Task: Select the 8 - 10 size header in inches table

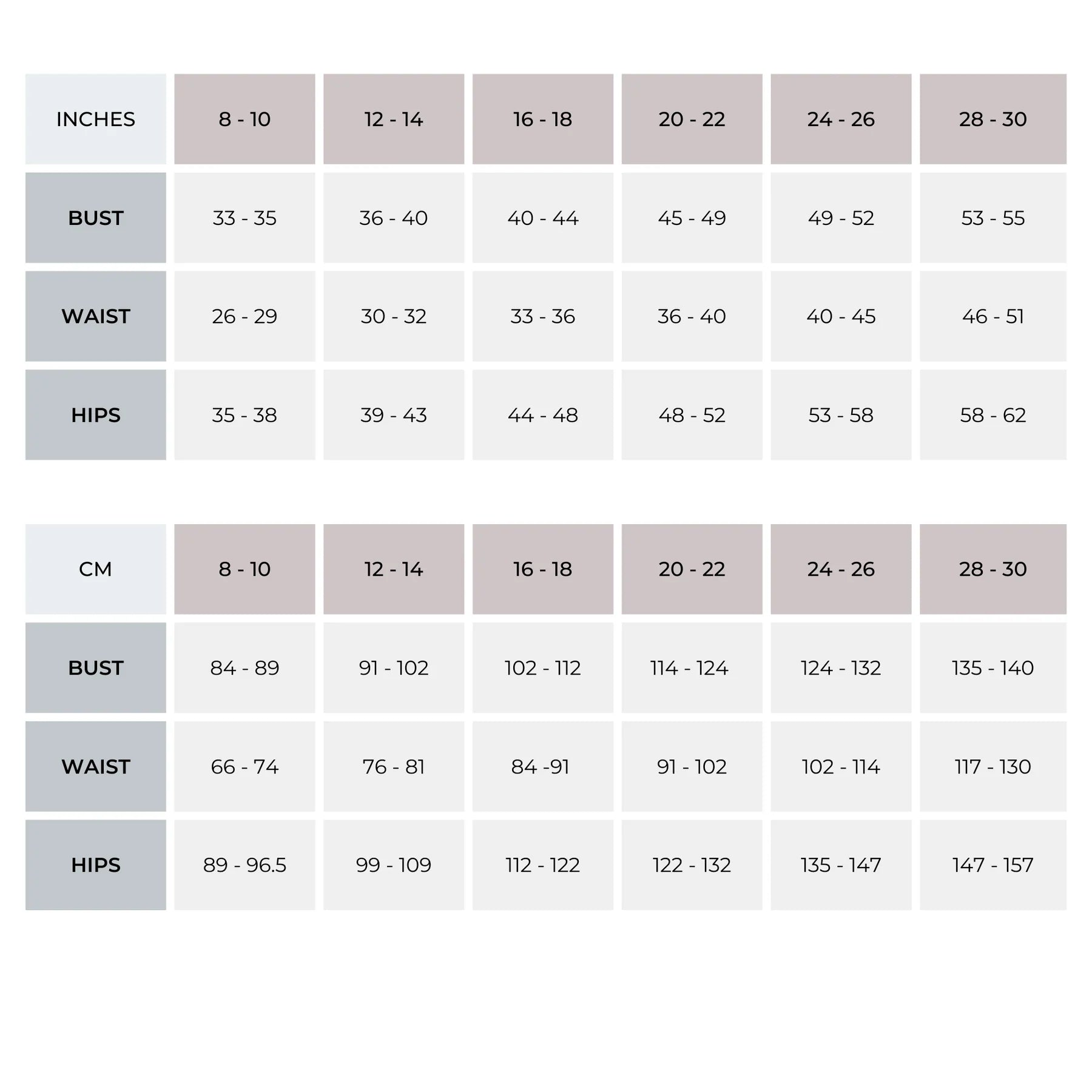Action: [244, 119]
